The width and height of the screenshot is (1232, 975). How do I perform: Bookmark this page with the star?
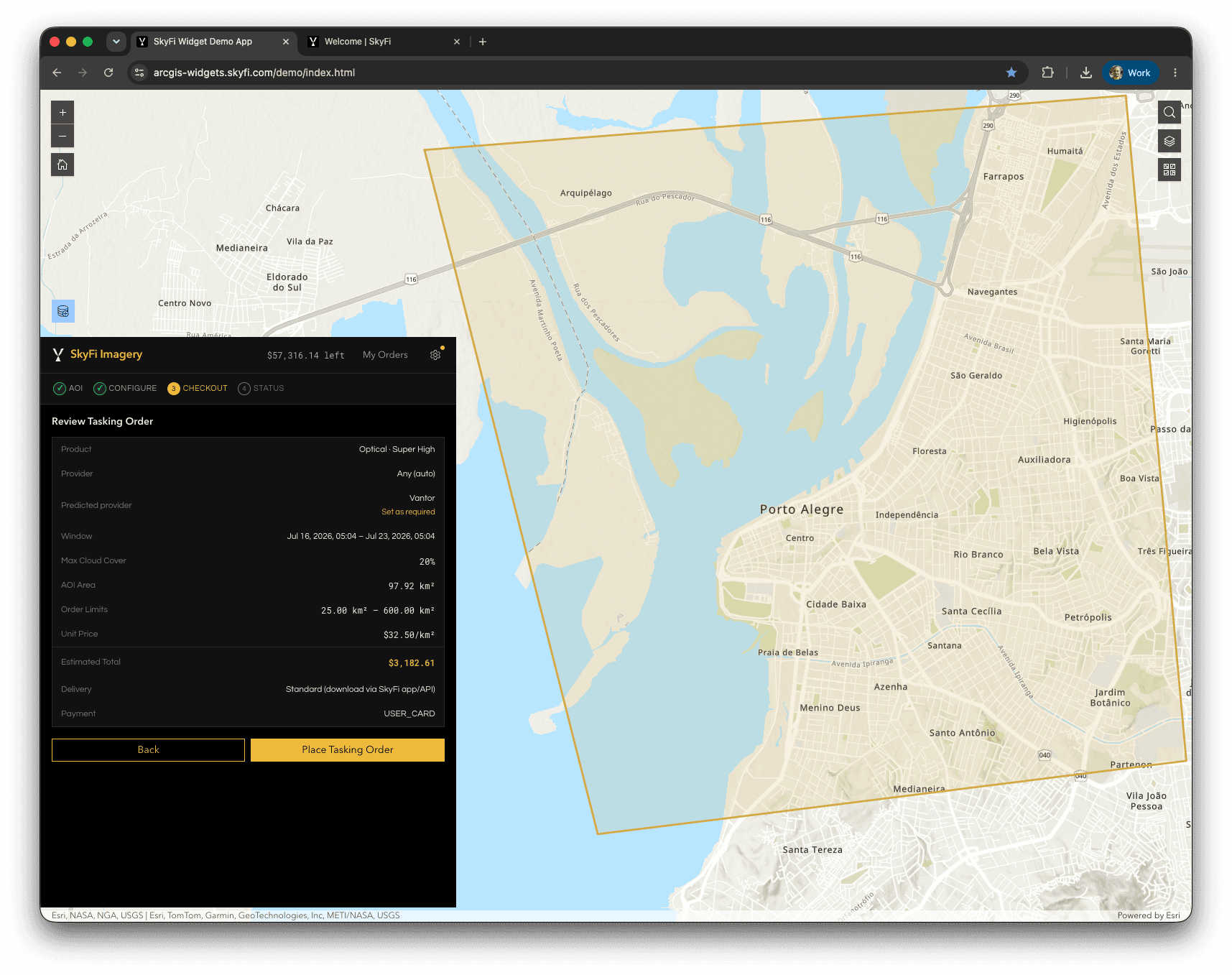pyautogui.click(x=1011, y=73)
